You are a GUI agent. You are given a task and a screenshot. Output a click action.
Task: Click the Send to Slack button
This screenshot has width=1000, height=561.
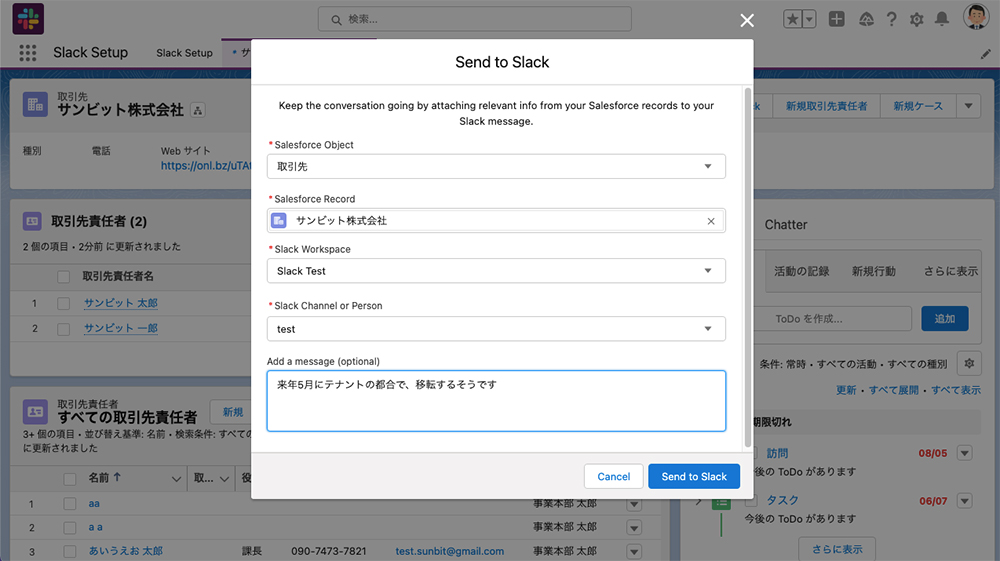694,476
